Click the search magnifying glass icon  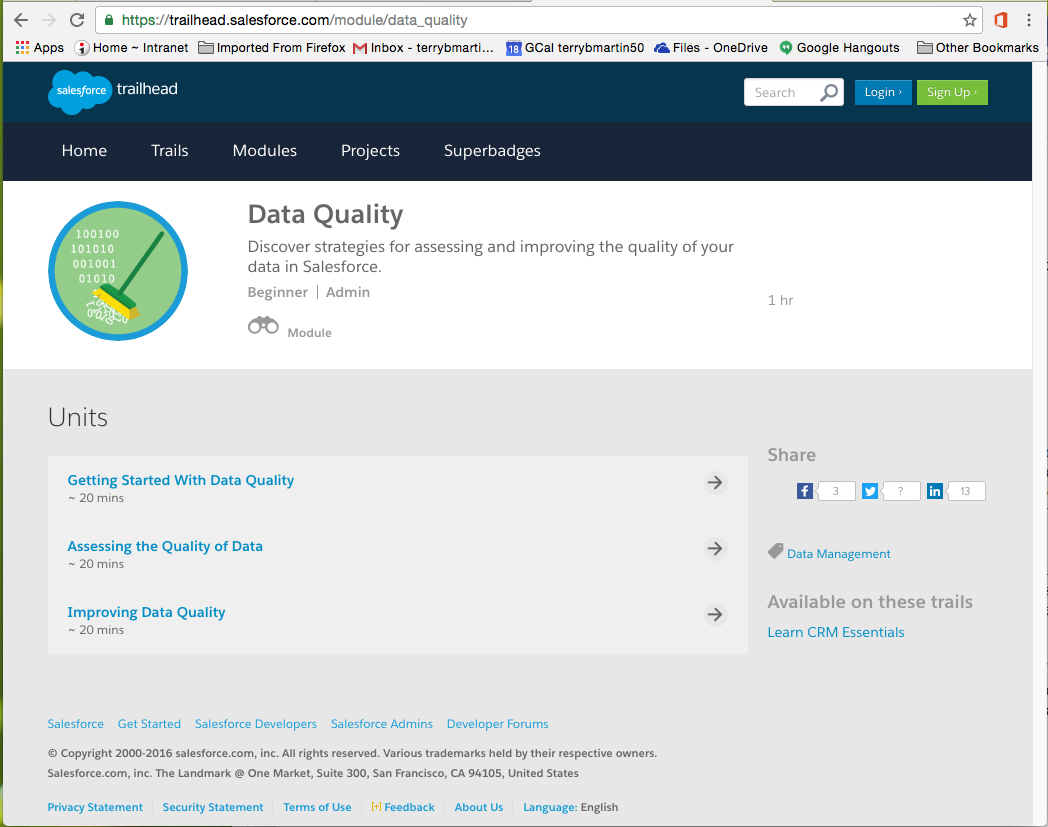(x=829, y=91)
